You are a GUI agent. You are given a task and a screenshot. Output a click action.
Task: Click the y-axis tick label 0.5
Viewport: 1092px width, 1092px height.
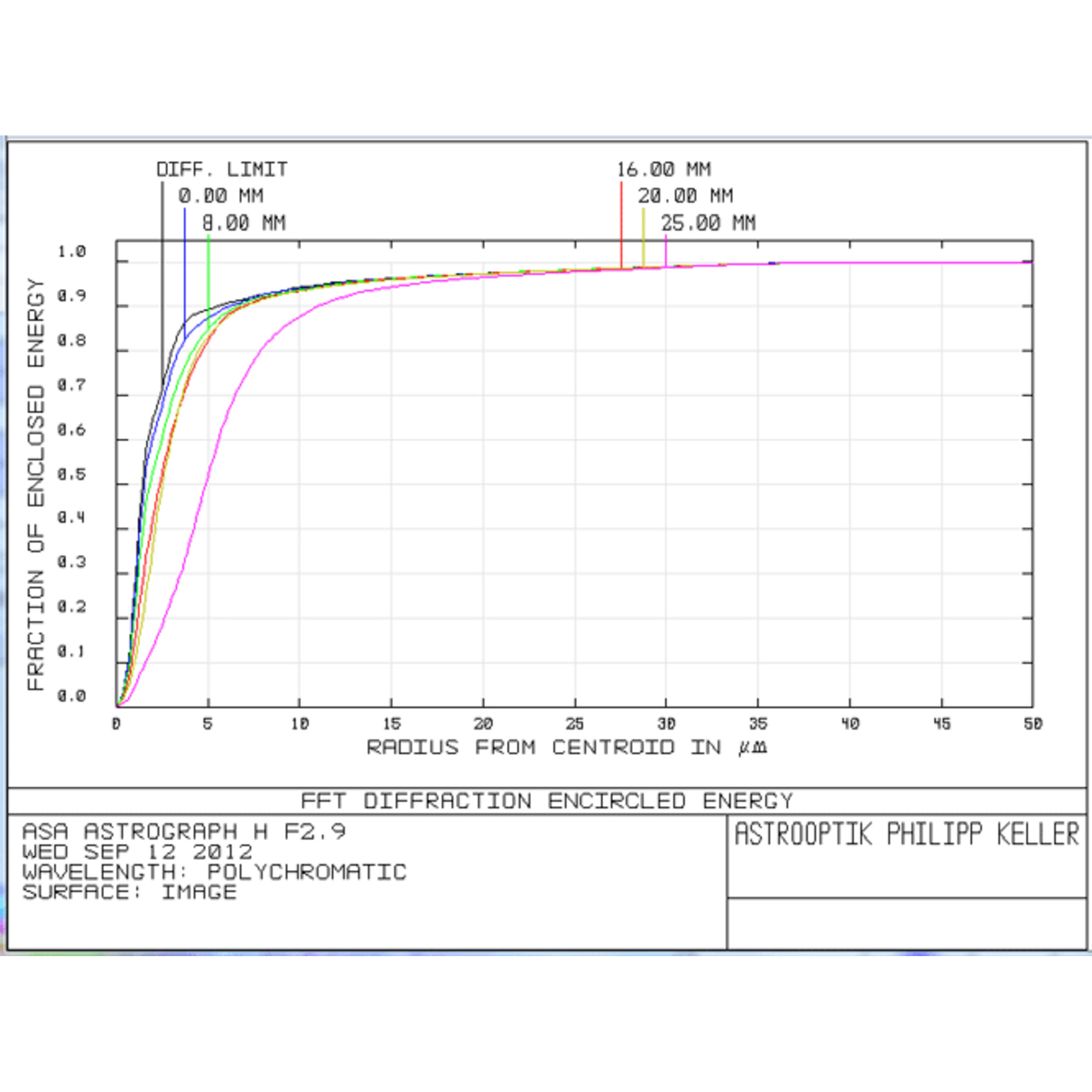(72, 473)
